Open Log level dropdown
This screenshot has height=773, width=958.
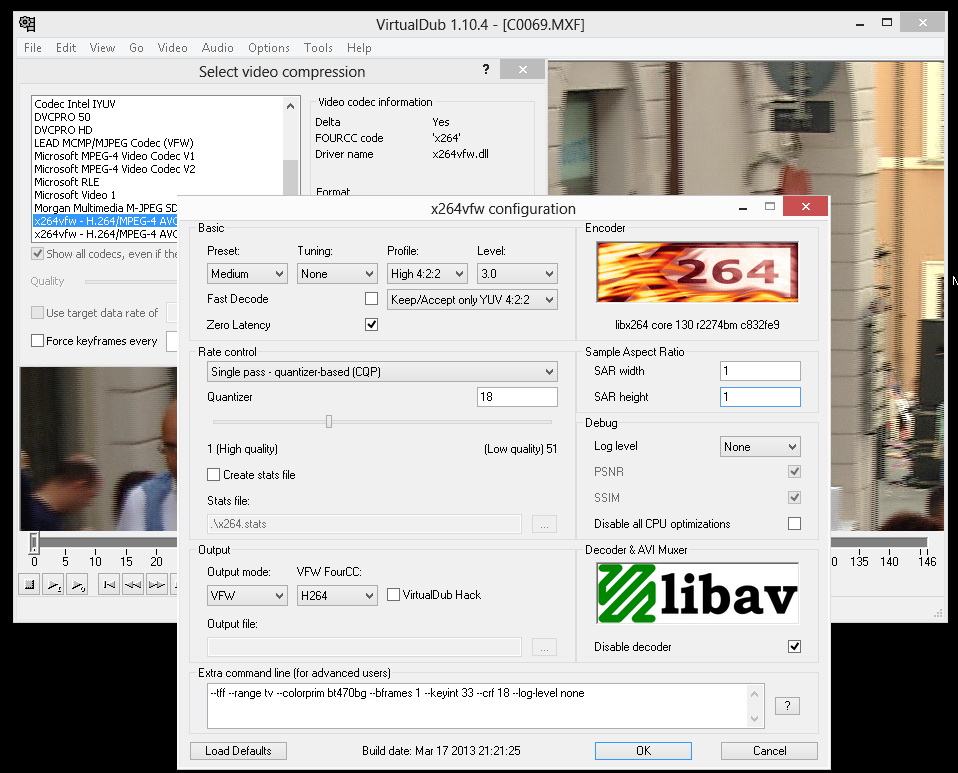click(x=760, y=447)
